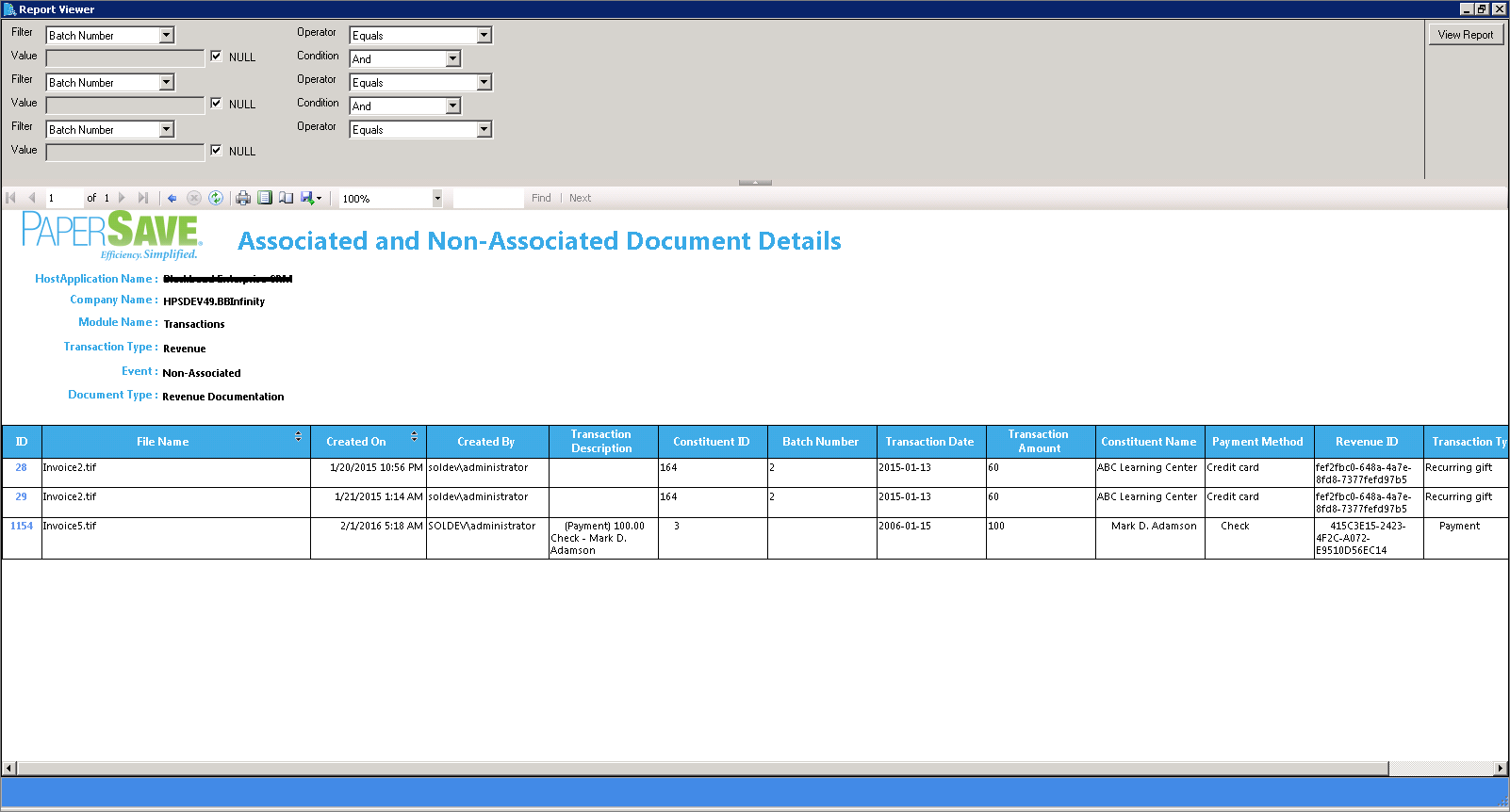Click the splitter collapse handle above toolbar

[755, 183]
